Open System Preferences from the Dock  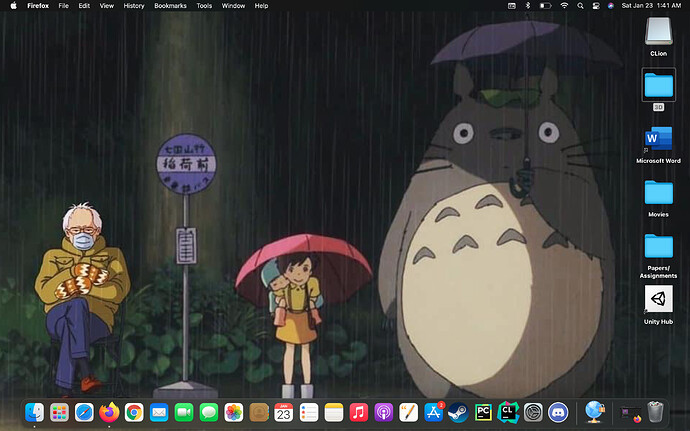(533, 413)
